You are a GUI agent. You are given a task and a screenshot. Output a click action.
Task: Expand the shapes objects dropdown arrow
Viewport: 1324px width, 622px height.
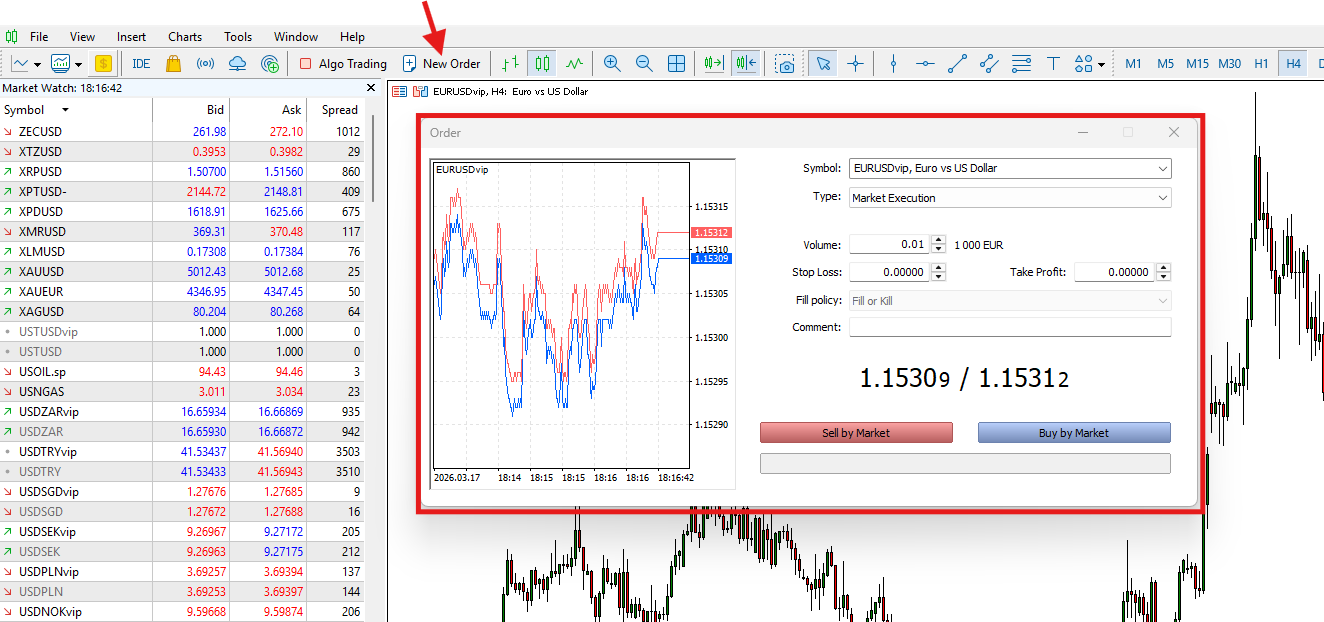pyautogui.click(x=1101, y=64)
